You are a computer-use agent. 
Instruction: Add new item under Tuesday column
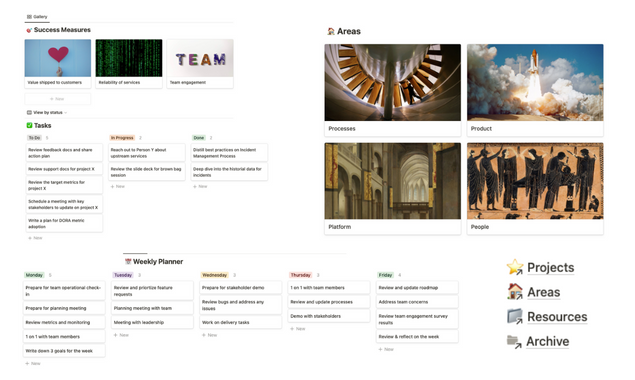[x=121, y=335]
